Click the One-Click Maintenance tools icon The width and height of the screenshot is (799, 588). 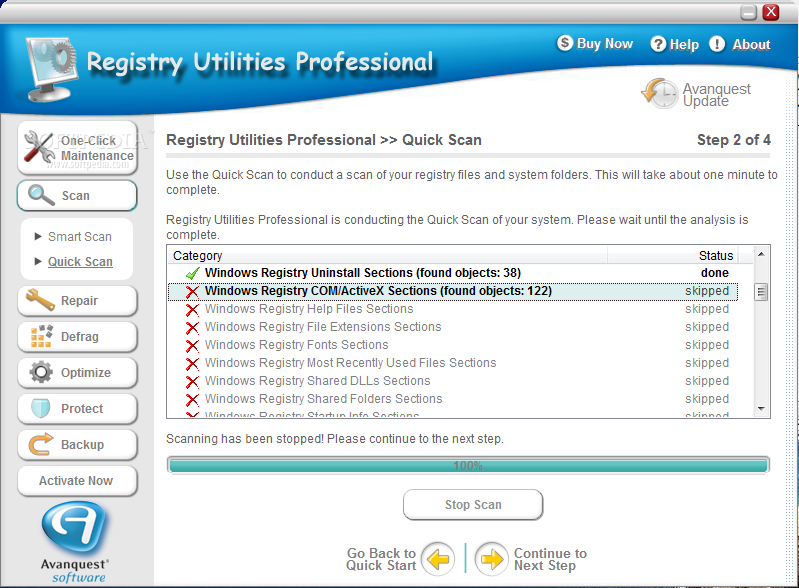click(x=39, y=147)
